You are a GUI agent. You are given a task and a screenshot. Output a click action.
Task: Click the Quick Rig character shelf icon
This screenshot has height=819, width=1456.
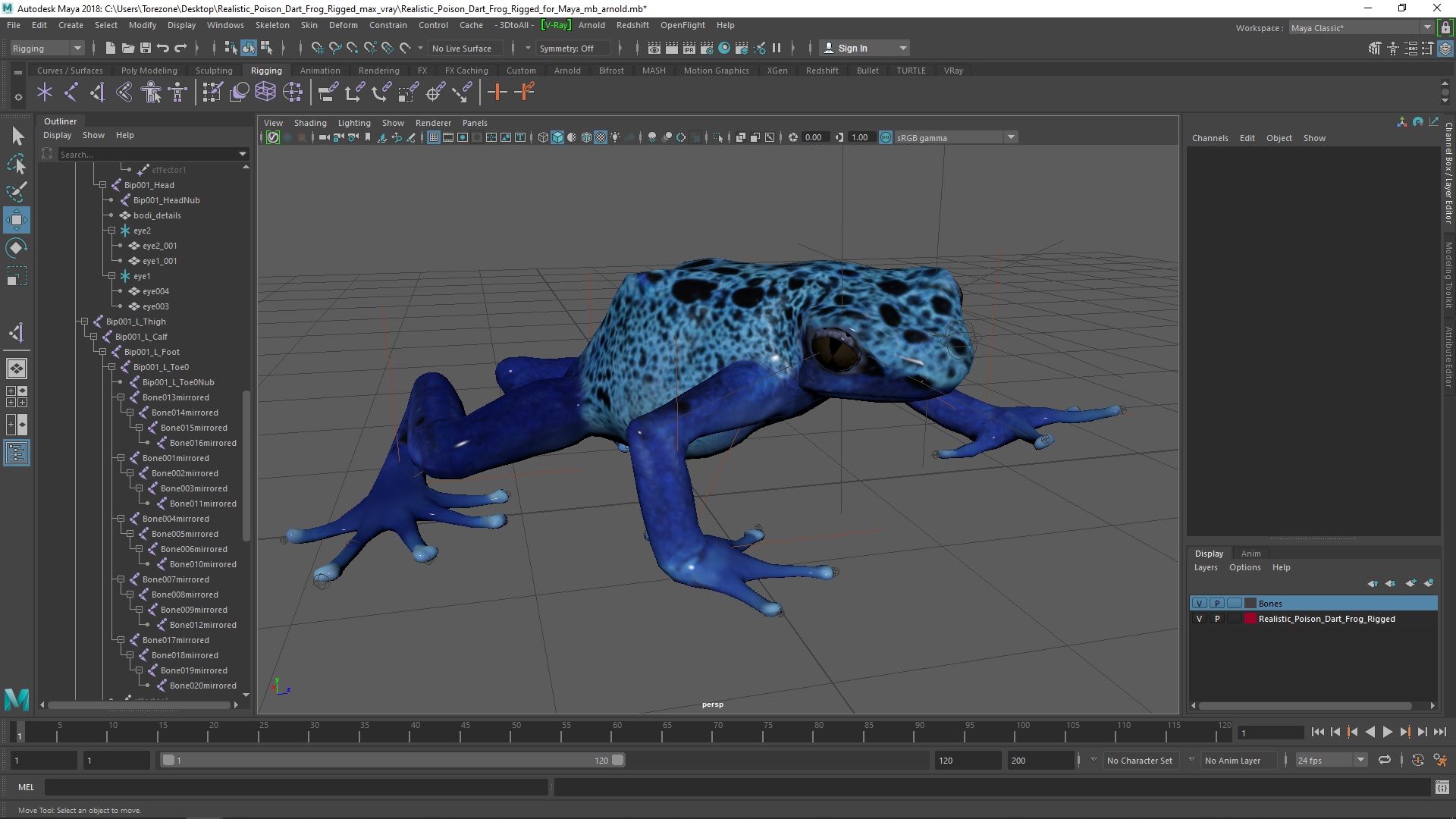tap(152, 93)
